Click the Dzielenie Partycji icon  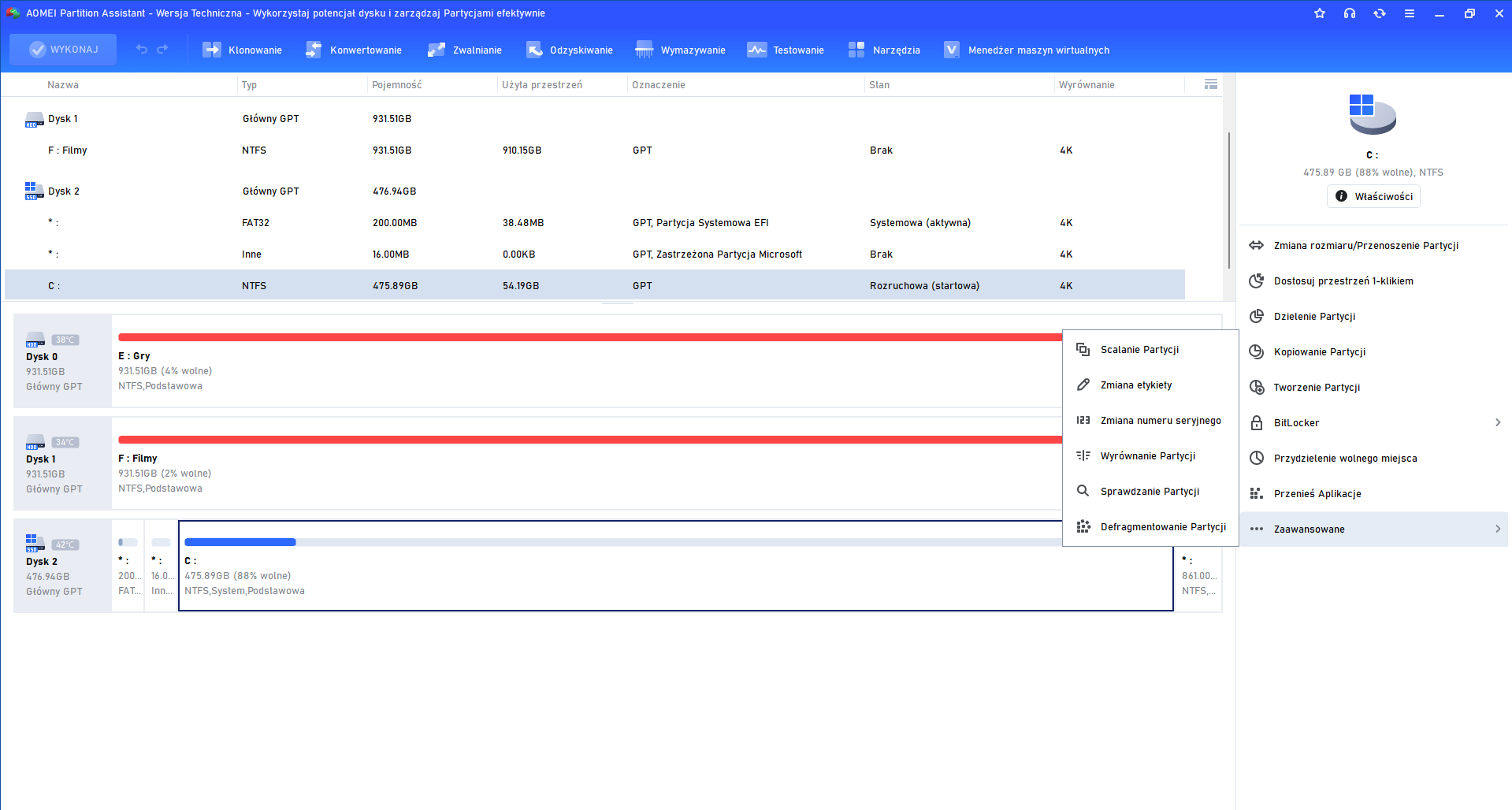point(1257,316)
